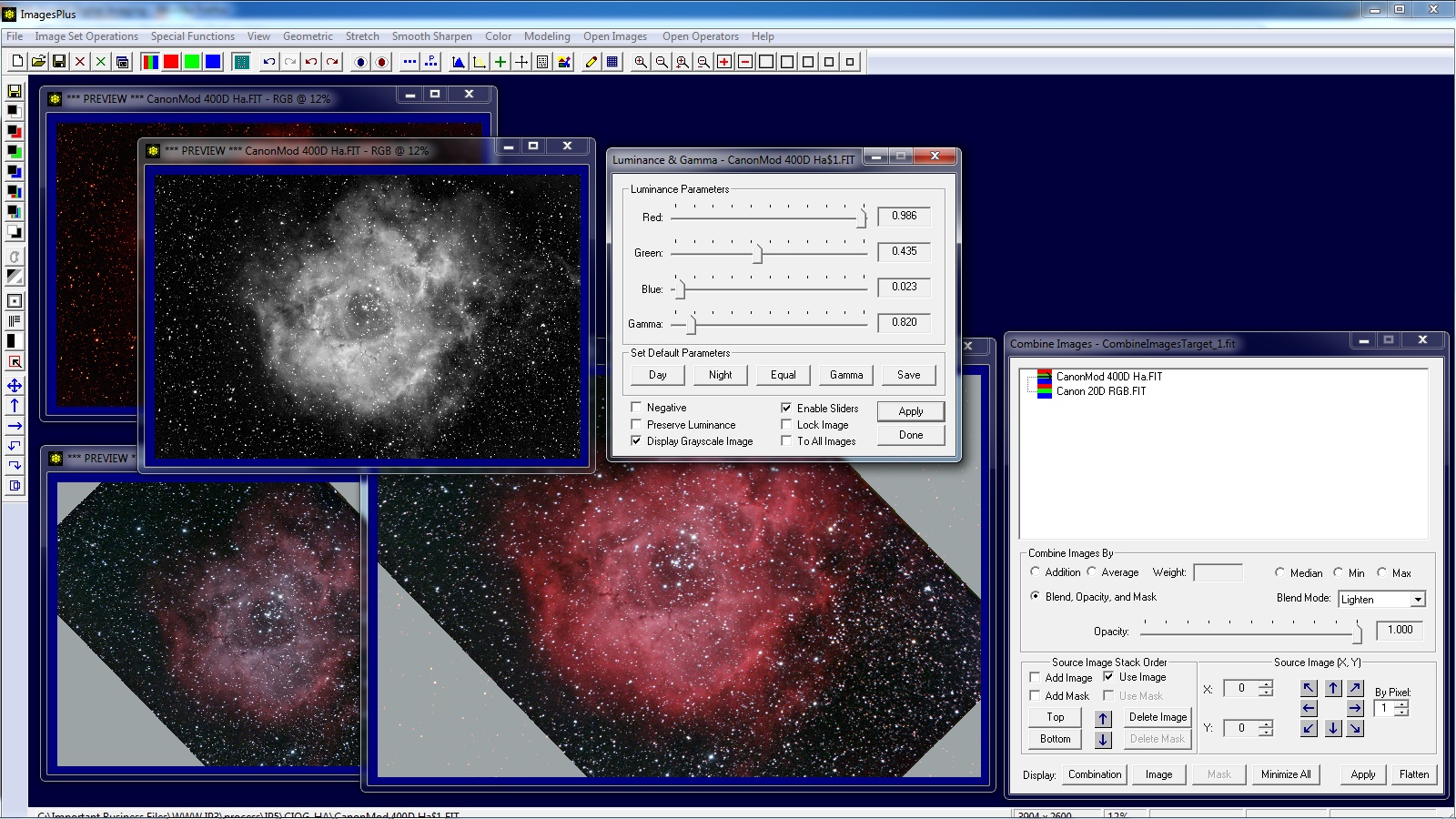Click the zoom in magnifier icon

(641, 62)
